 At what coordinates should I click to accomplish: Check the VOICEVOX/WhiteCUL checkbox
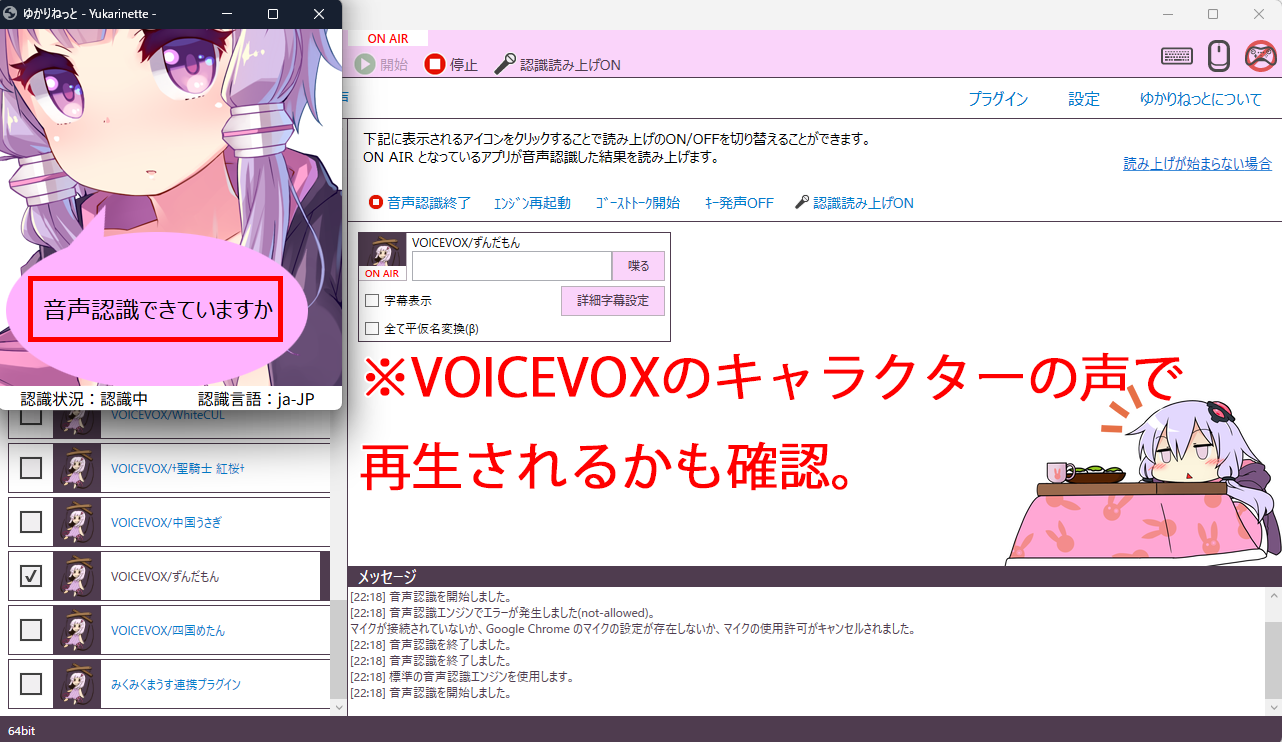(x=31, y=416)
